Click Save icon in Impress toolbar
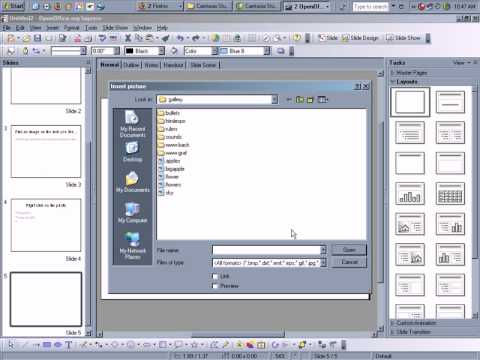The height and width of the screenshot is (360, 480). pos(37,38)
